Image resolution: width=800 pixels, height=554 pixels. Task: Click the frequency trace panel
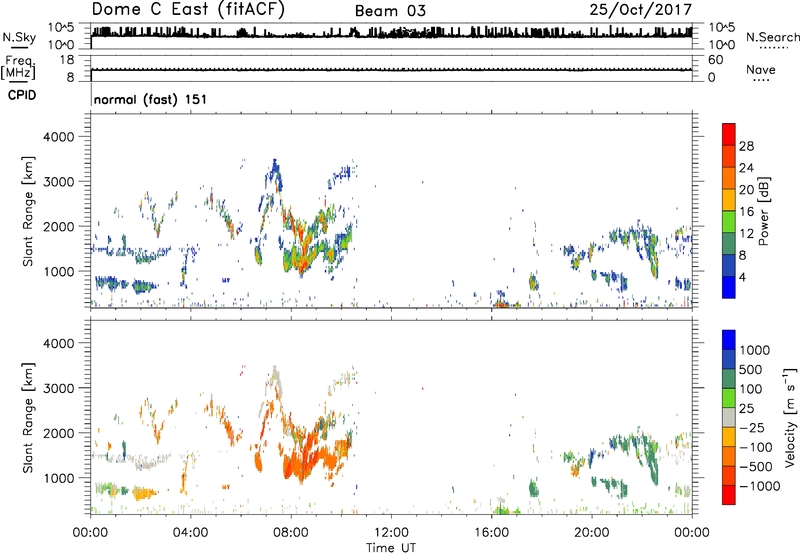391,68
